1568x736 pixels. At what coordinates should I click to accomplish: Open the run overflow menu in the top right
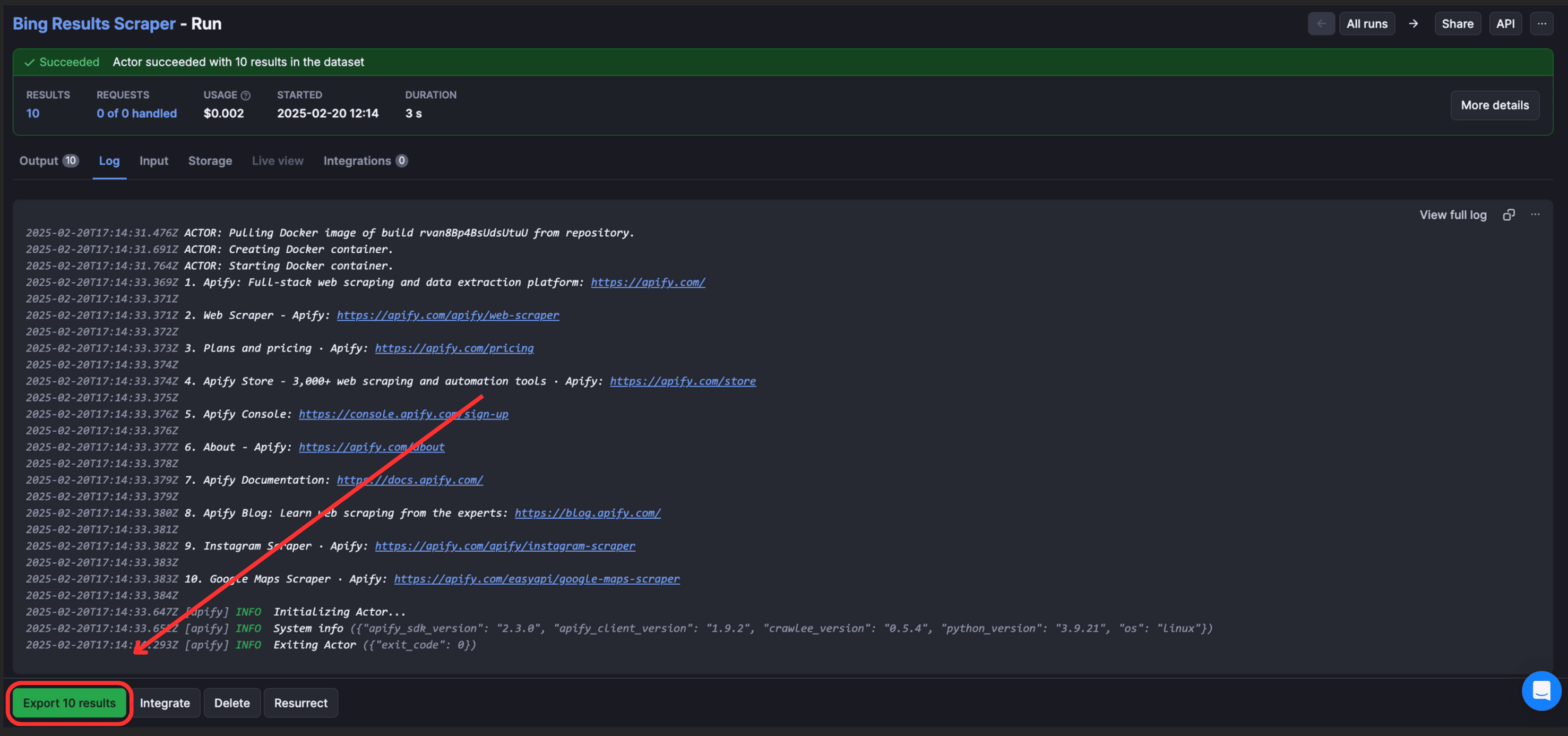(1542, 23)
